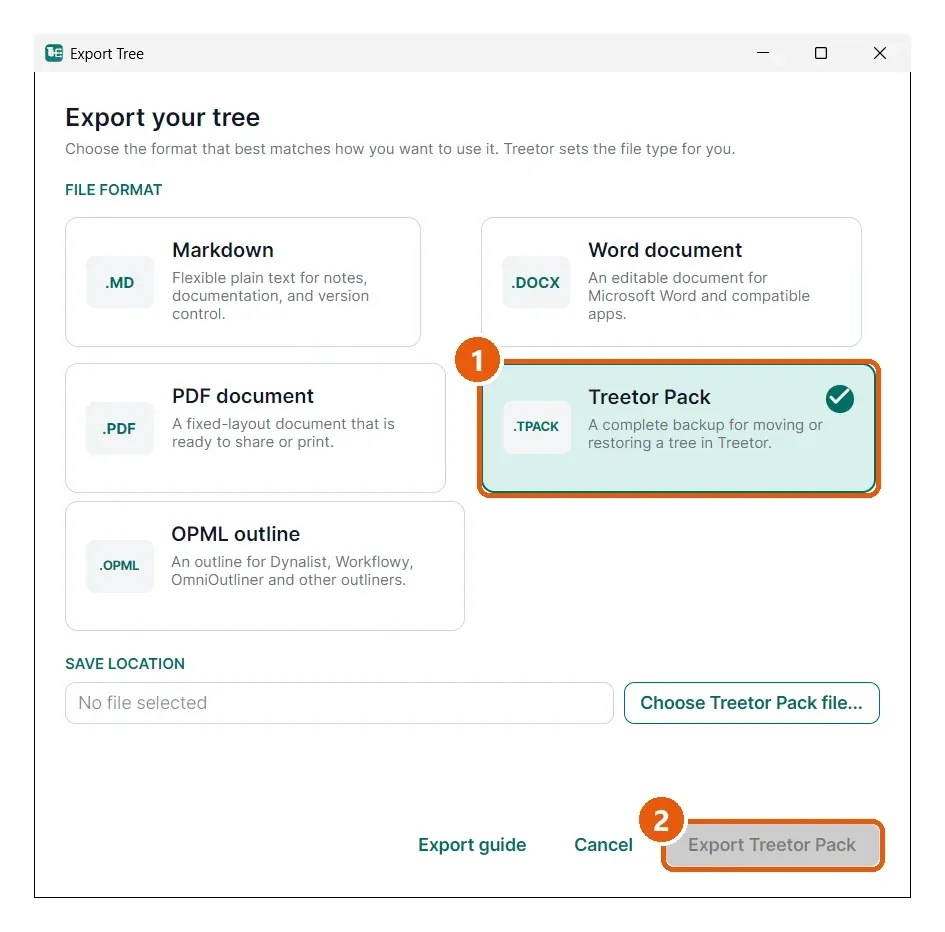Open the Export guide link

pyautogui.click(x=472, y=845)
